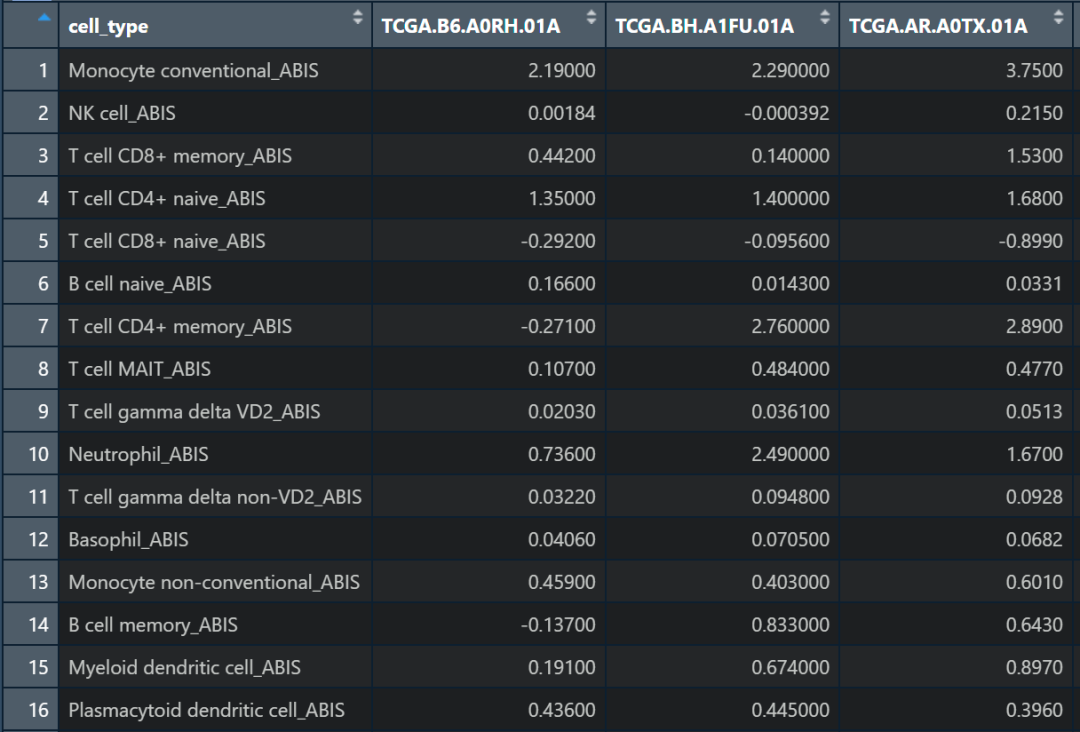
Task: Click value 0.16600 in B cell naive row
Action: (561, 284)
